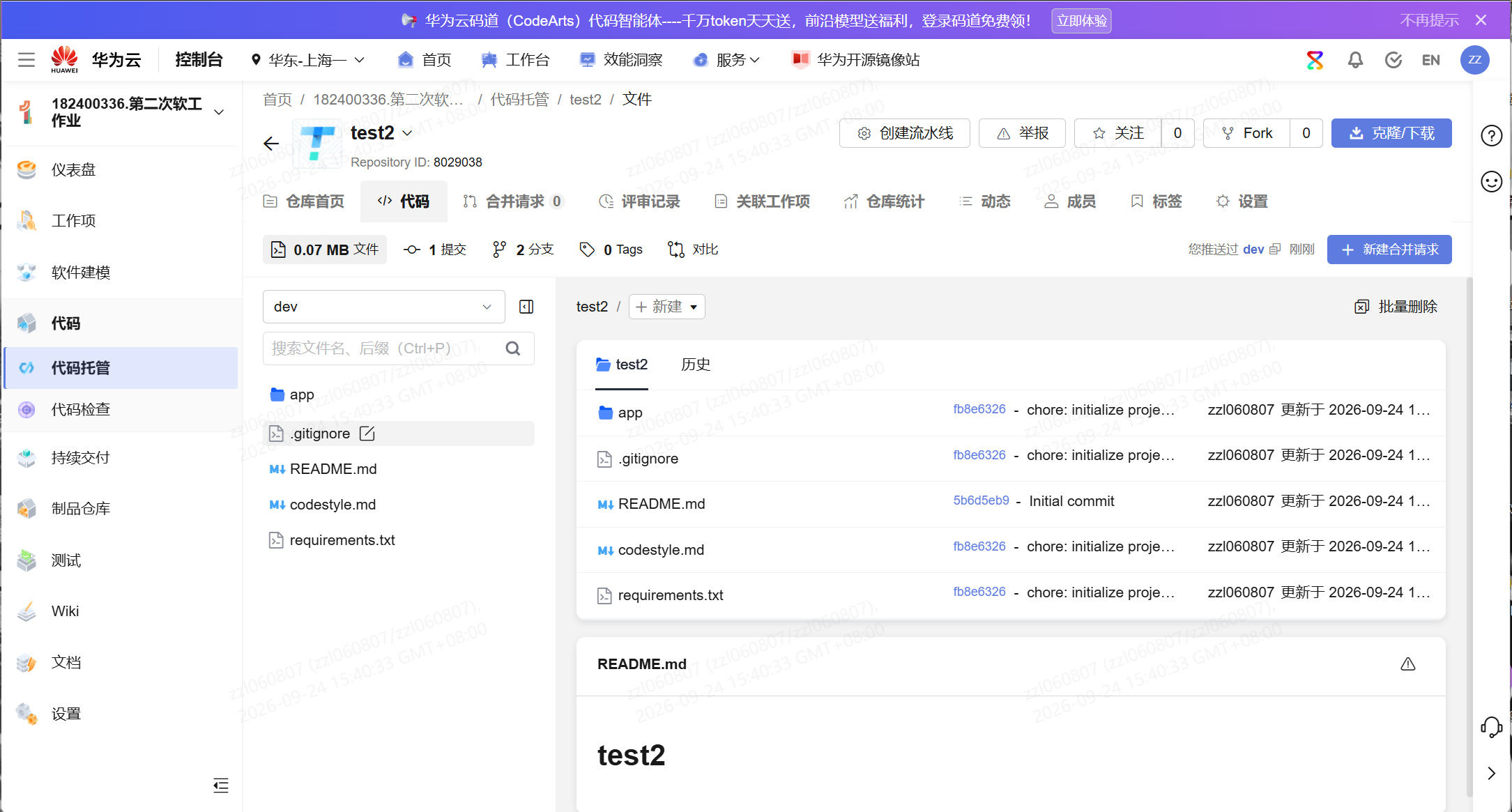The width and height of the screenshot is (1512, 812).
Task: Open the smiley feedback icon
Action: (1491, 182)
